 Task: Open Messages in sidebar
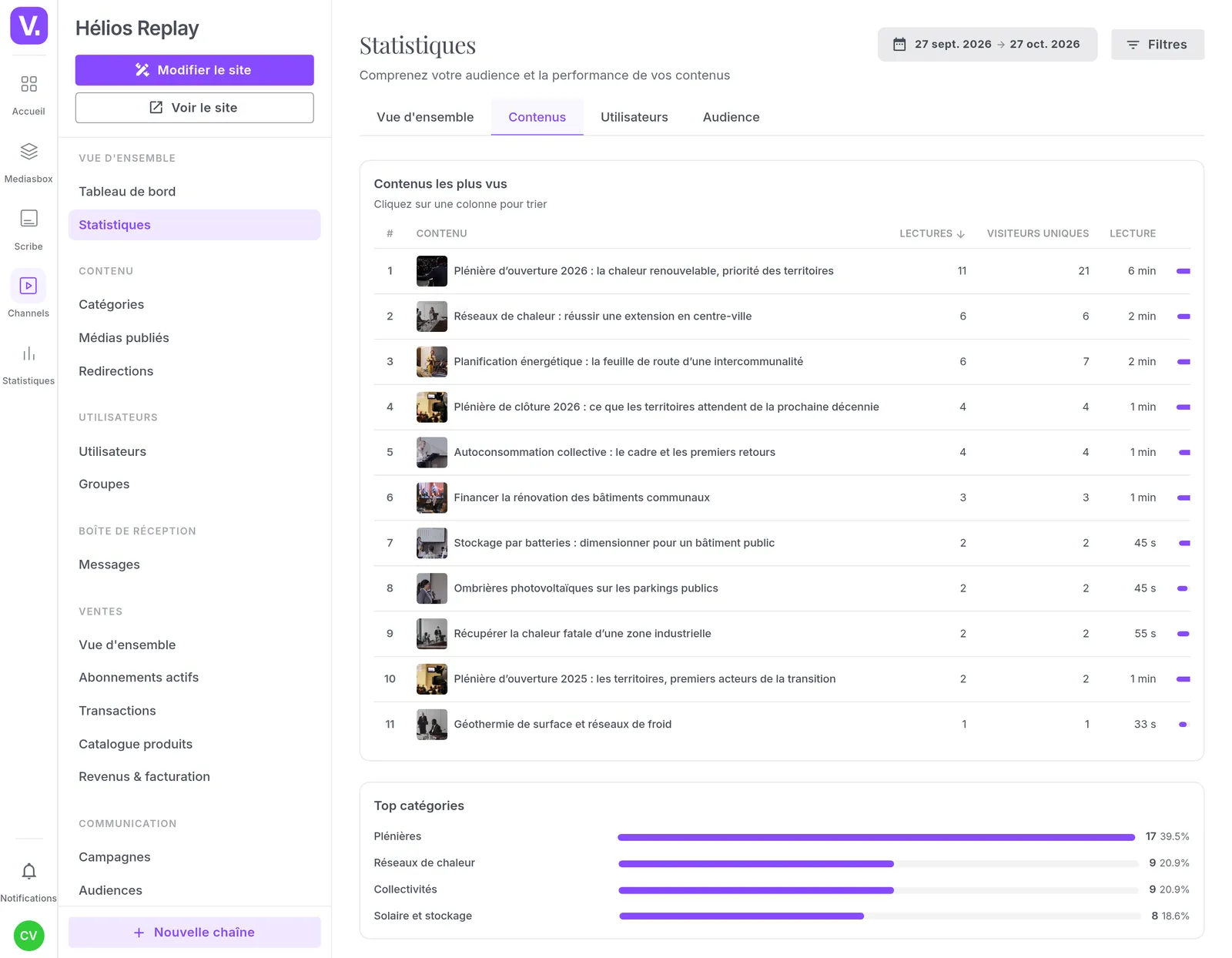point(194,564)
